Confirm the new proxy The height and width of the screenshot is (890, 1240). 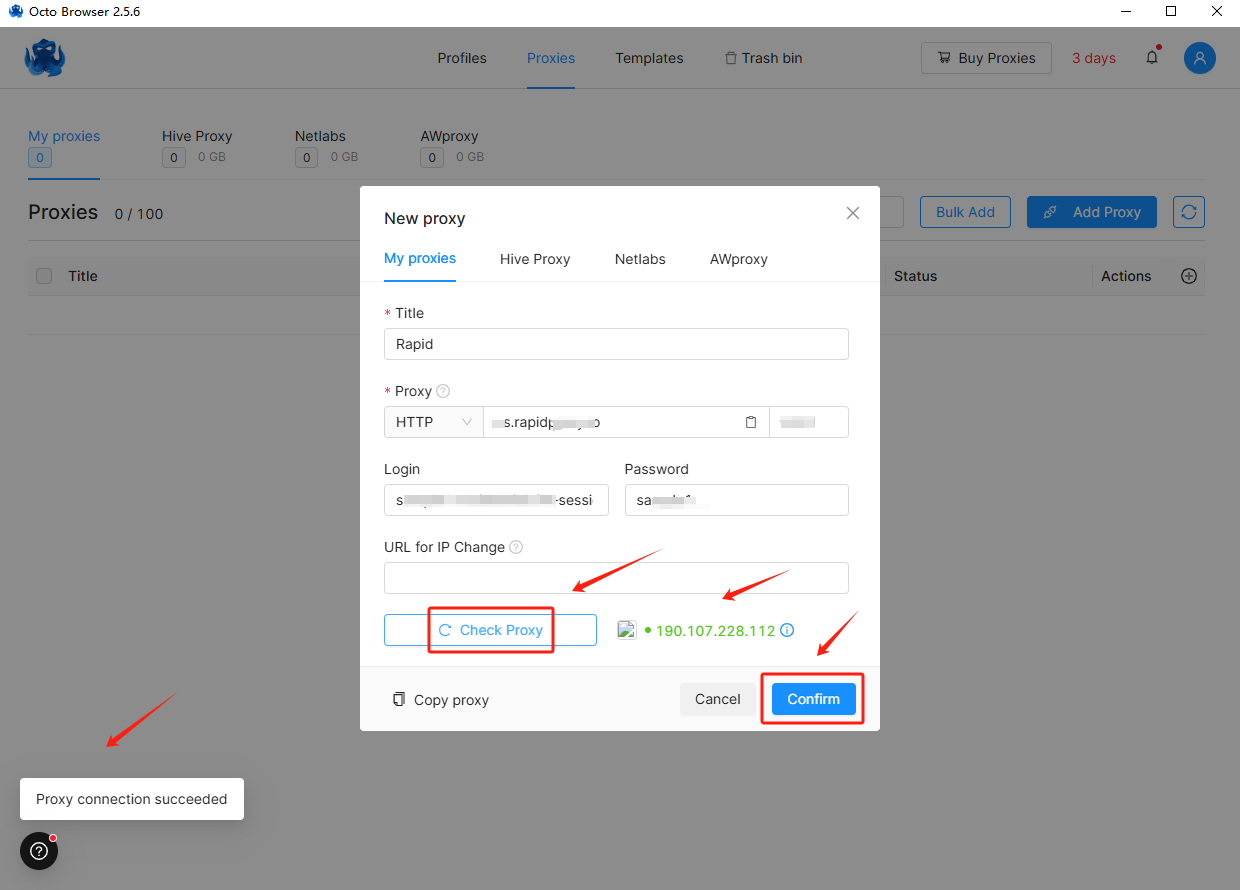[x=813, y=699]
